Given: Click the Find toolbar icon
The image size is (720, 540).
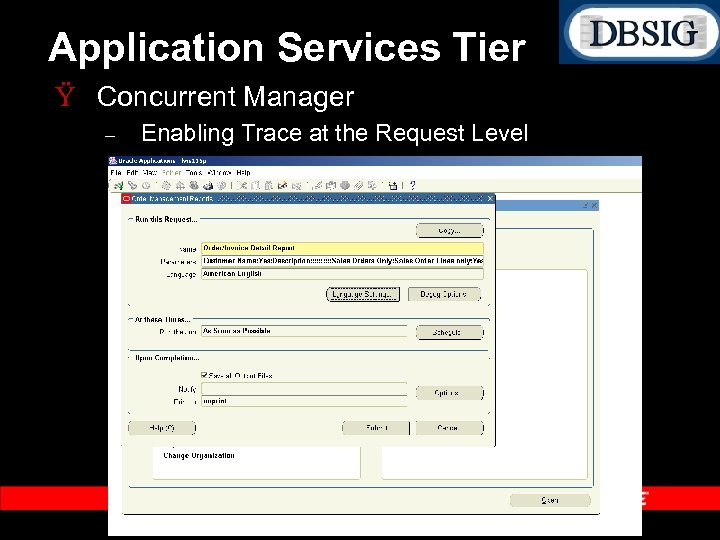Looking at the screenshot, I should [x=132, y=186].
